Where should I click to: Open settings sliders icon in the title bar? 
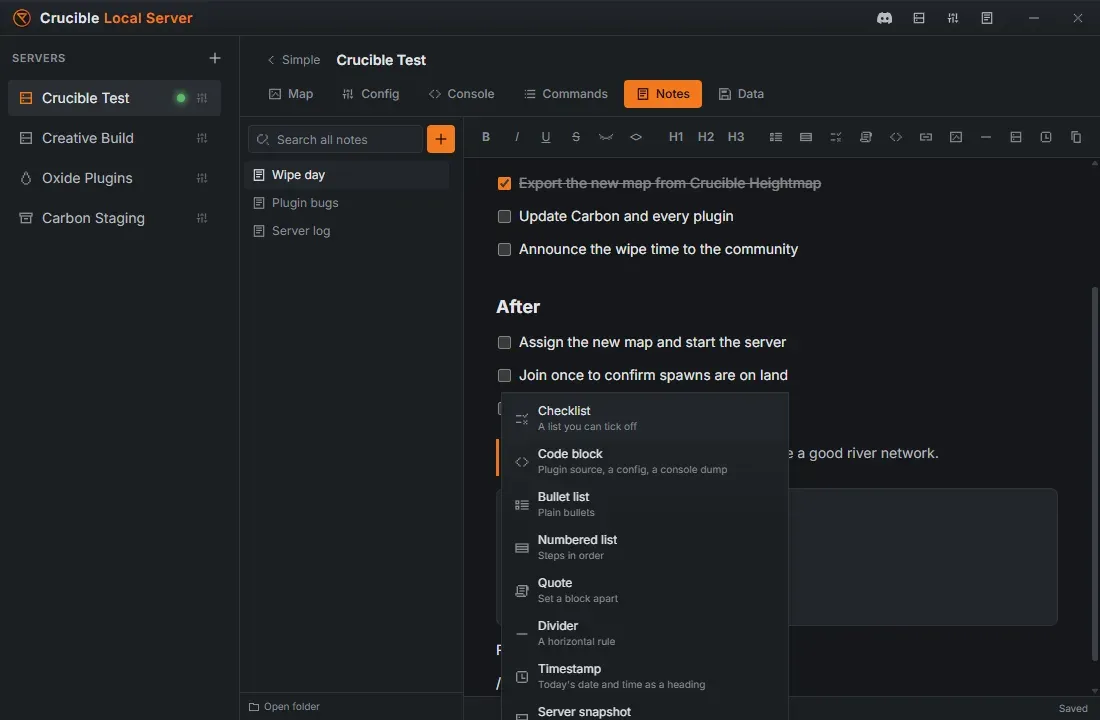click(x=953, y=18)
